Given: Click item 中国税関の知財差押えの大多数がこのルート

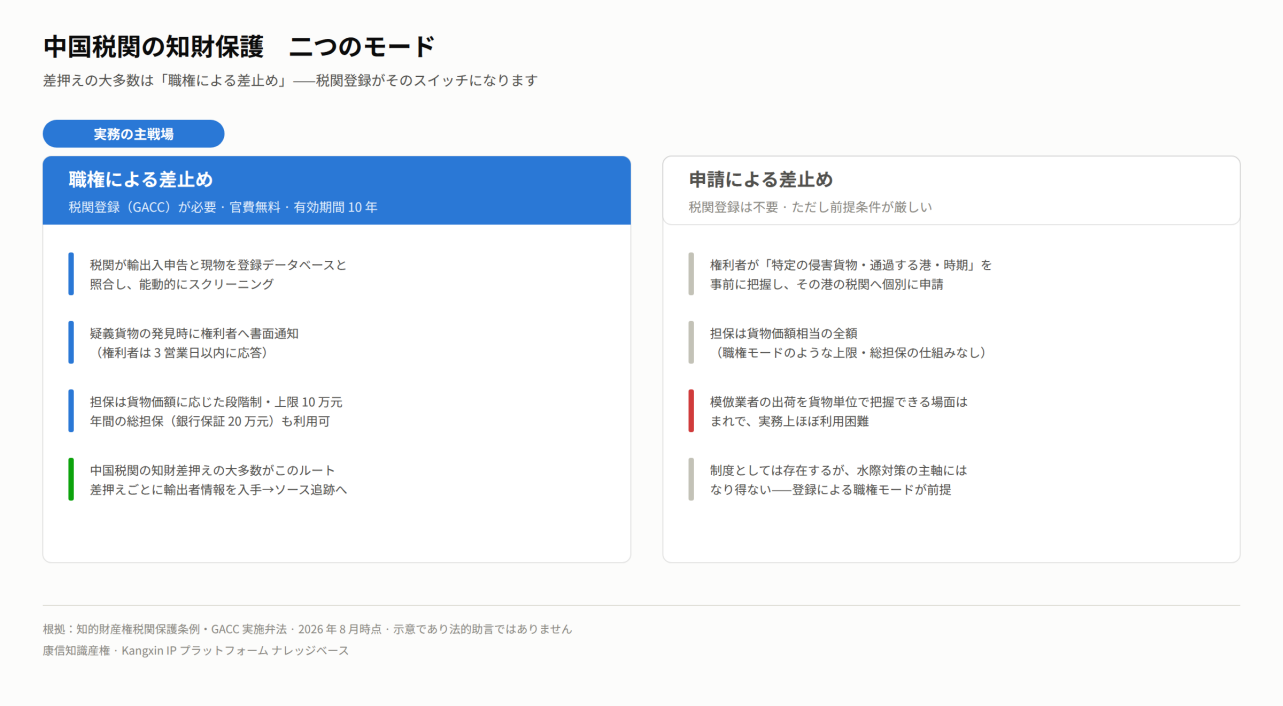Looking at the screenshot, I should [213, 470].
